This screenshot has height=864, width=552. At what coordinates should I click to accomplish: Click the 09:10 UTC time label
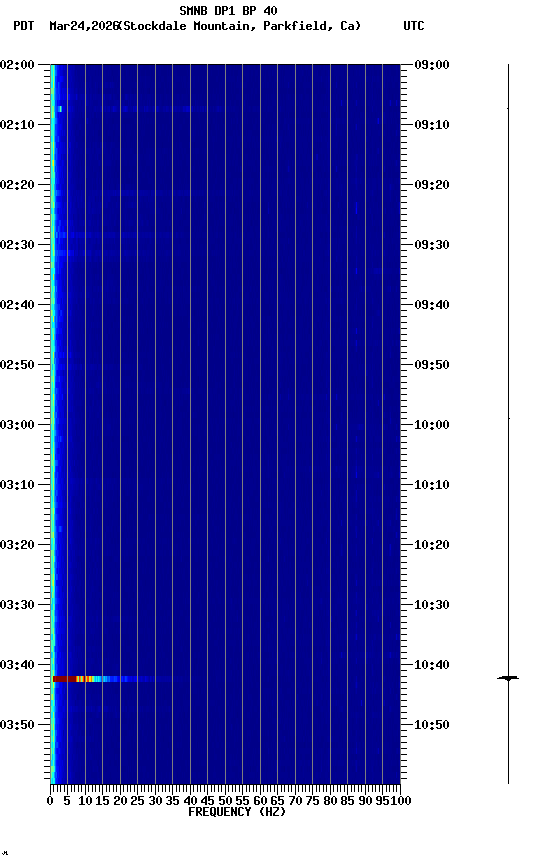432,125
